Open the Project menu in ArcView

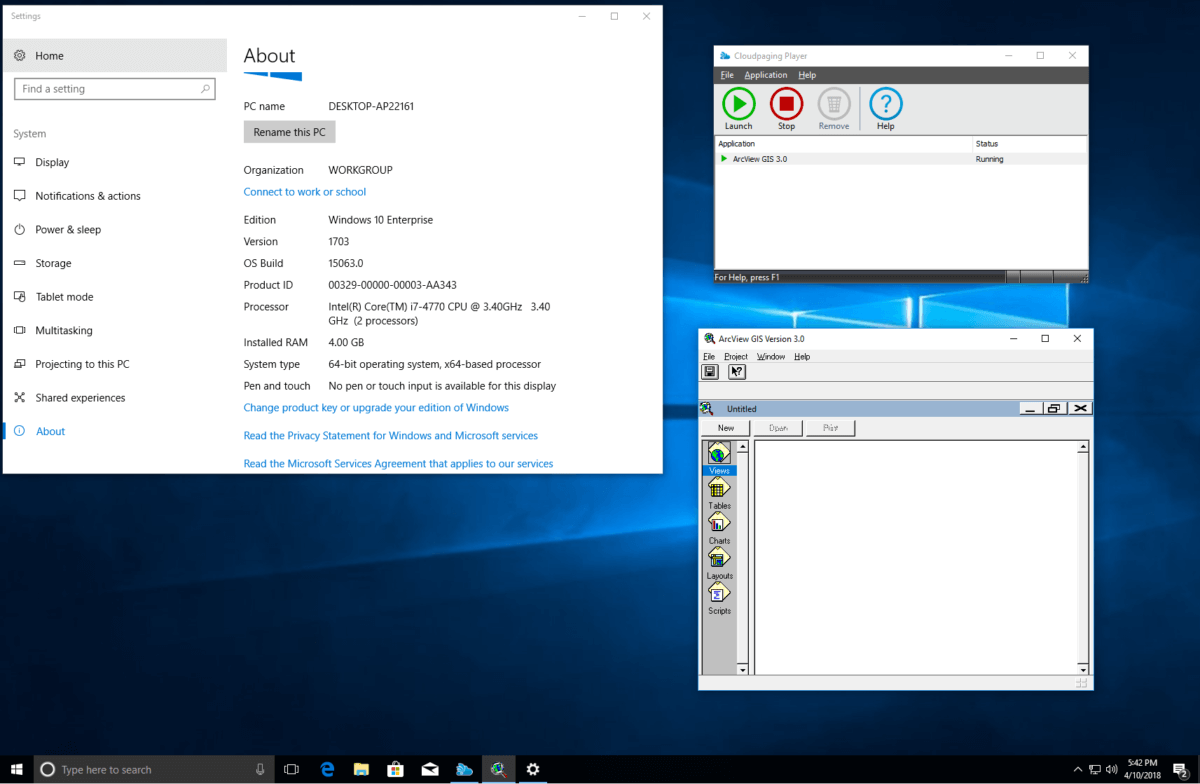[x=736, y=356]
